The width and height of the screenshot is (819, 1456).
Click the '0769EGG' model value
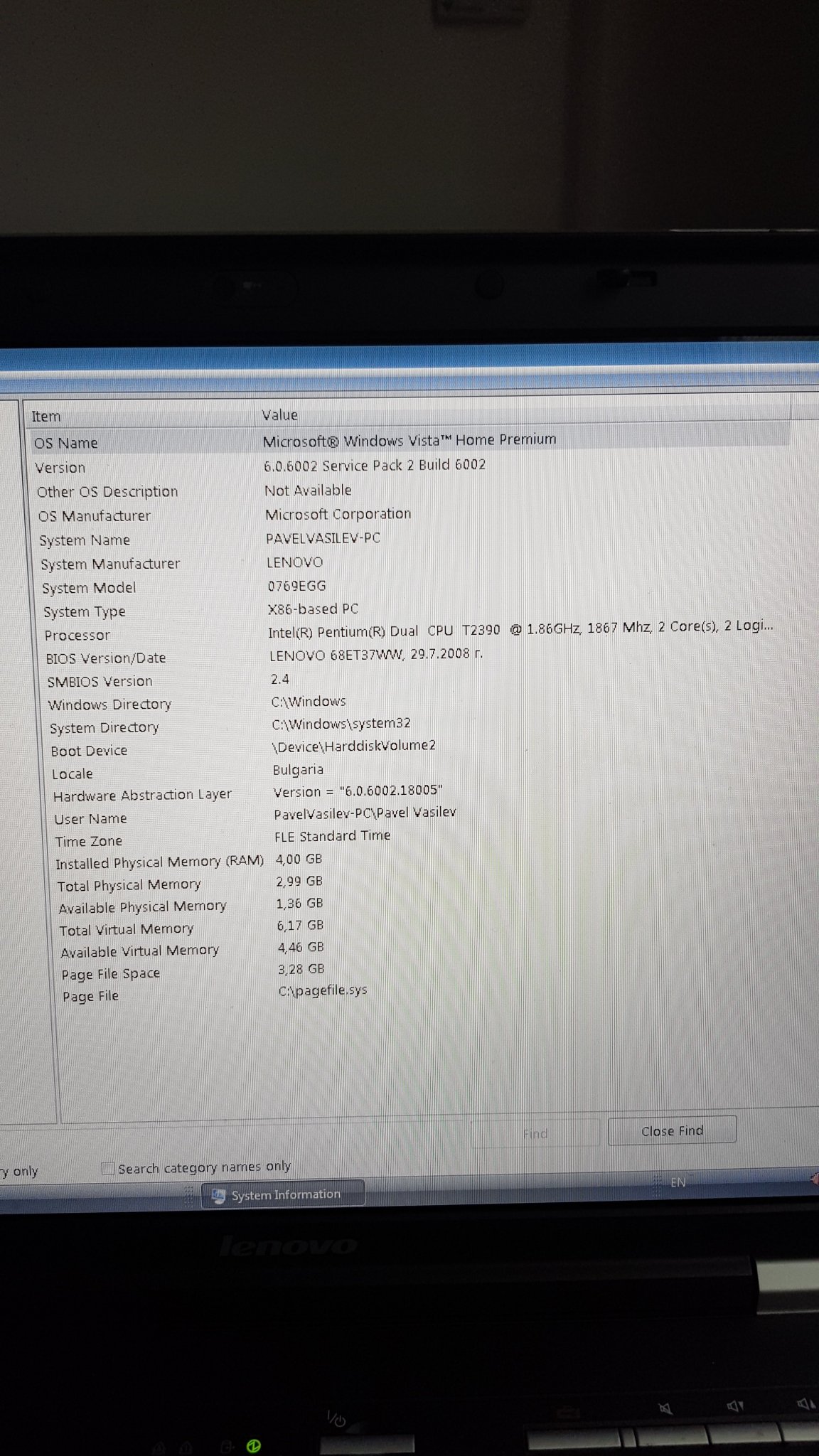296,586
